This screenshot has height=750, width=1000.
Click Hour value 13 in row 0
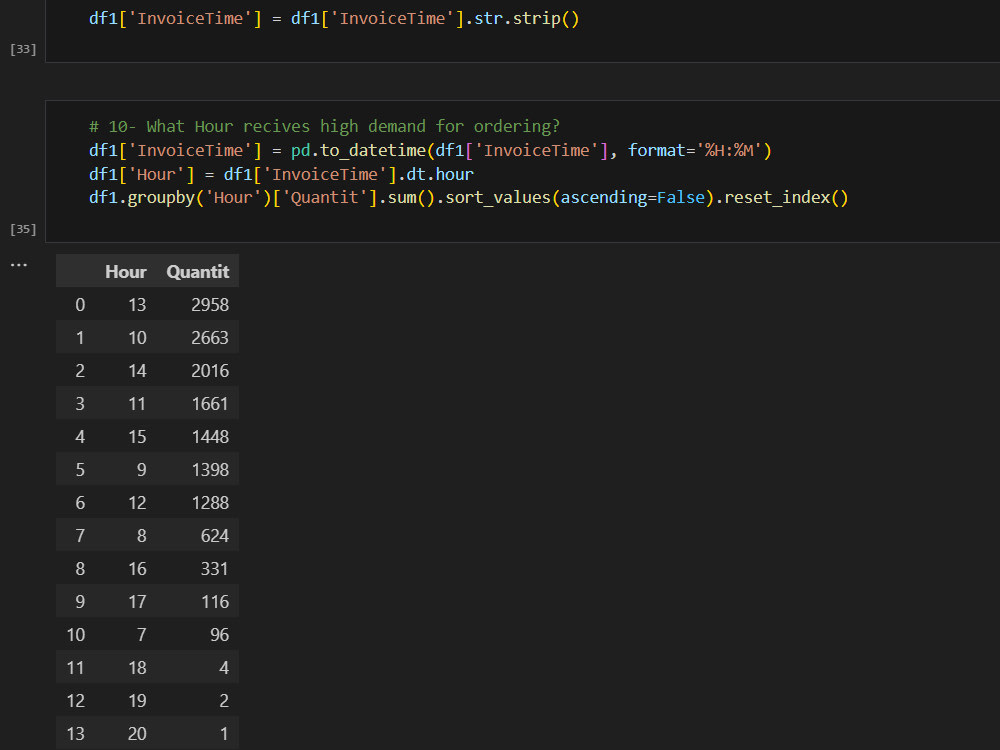click(x=137, y=305)
